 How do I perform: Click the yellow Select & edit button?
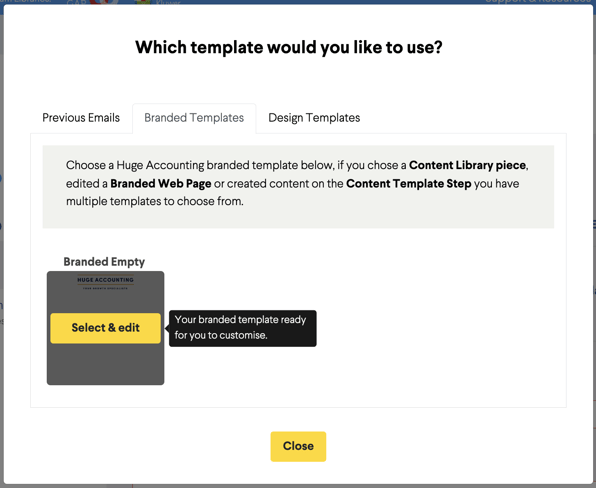click(x=105, y=328)
